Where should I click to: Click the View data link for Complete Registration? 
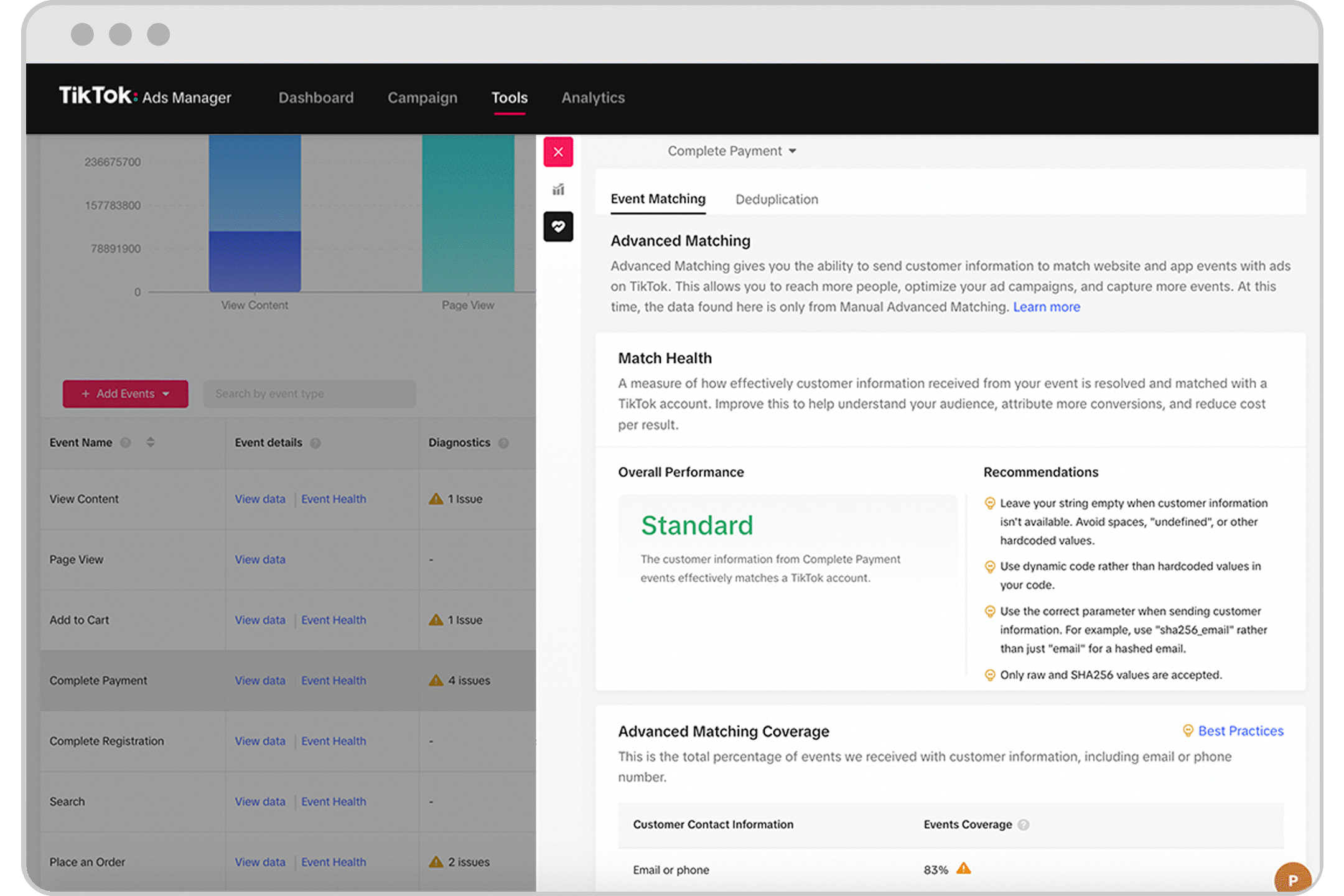[x=257, y=740]
